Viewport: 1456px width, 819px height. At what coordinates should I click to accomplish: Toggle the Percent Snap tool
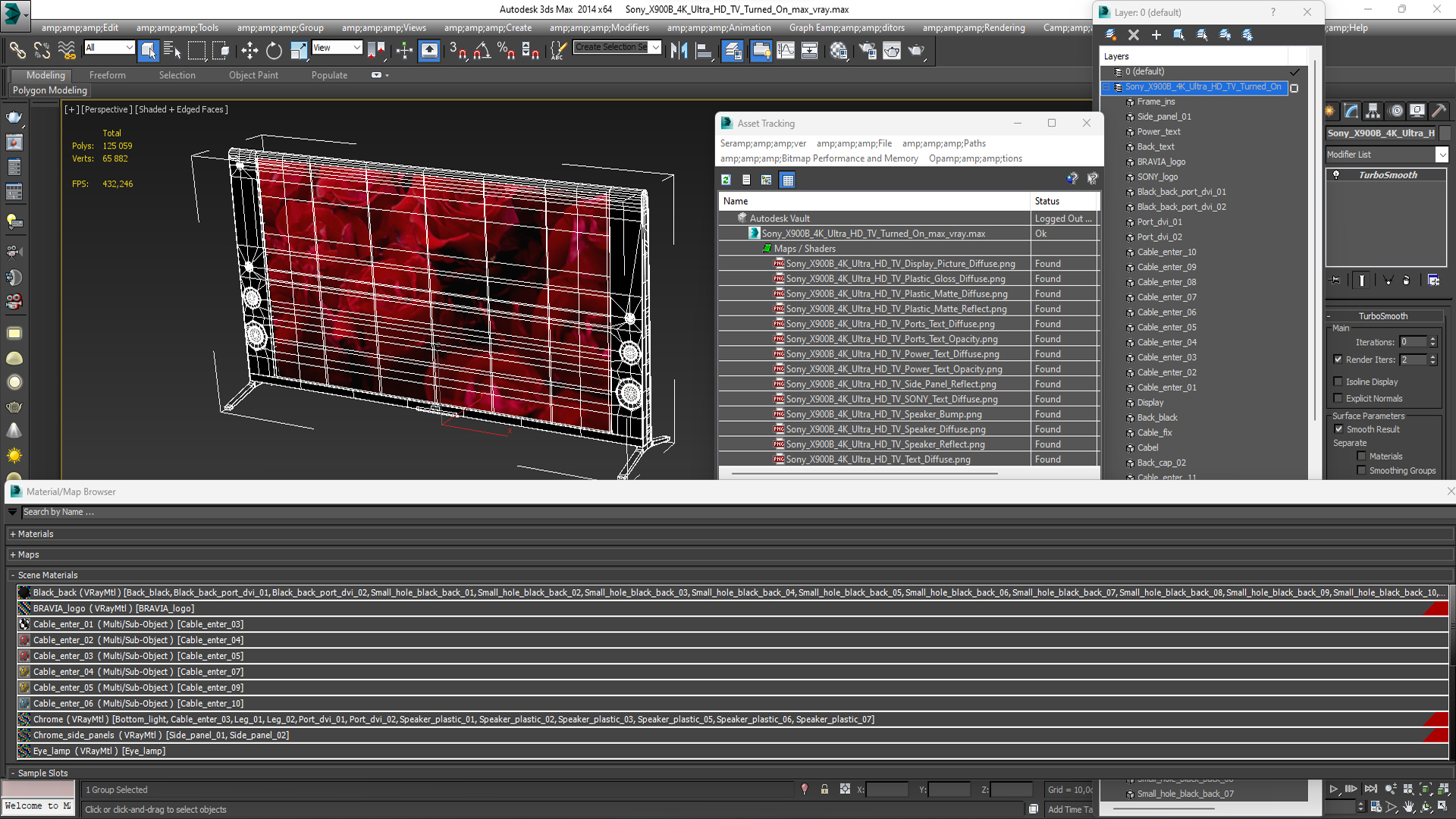pyautogui.click(x=506, y=50)
